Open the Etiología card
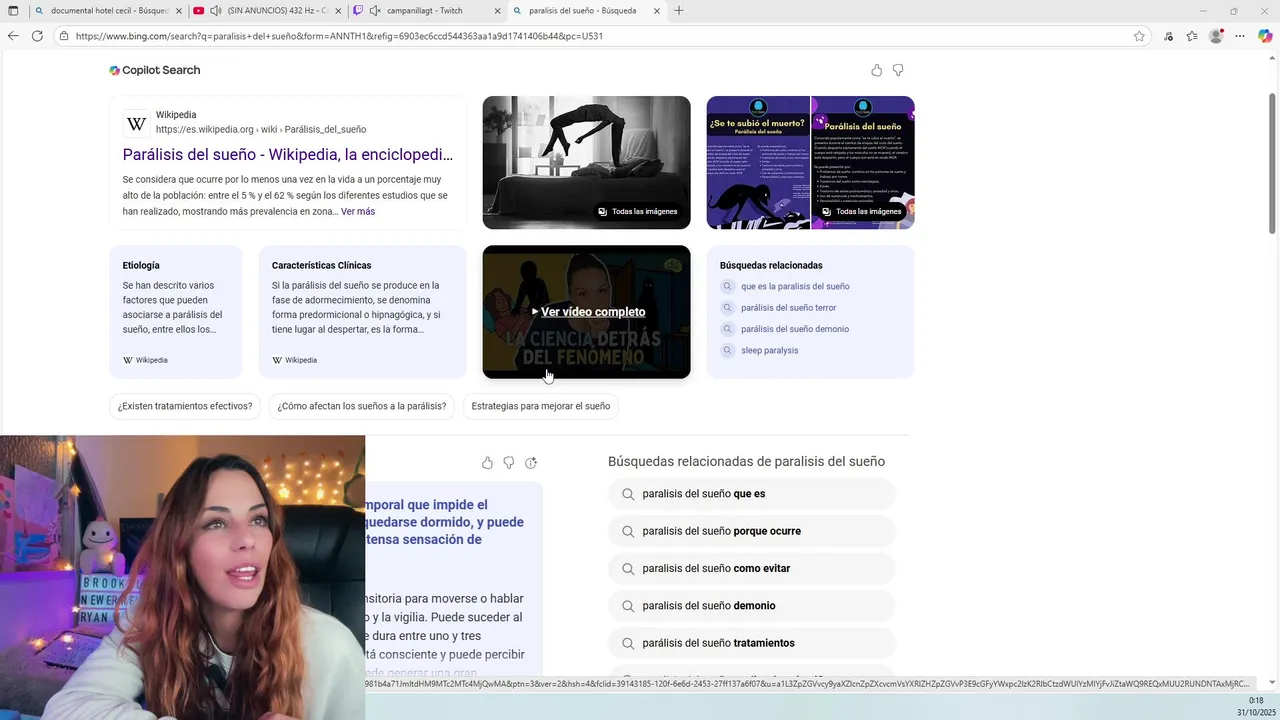This screenshot has height=720, width=1280. coord(176,311)
